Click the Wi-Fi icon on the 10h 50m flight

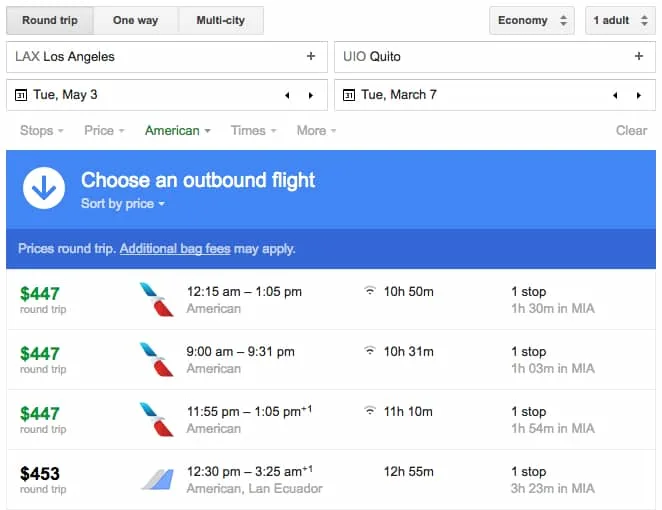370,291
